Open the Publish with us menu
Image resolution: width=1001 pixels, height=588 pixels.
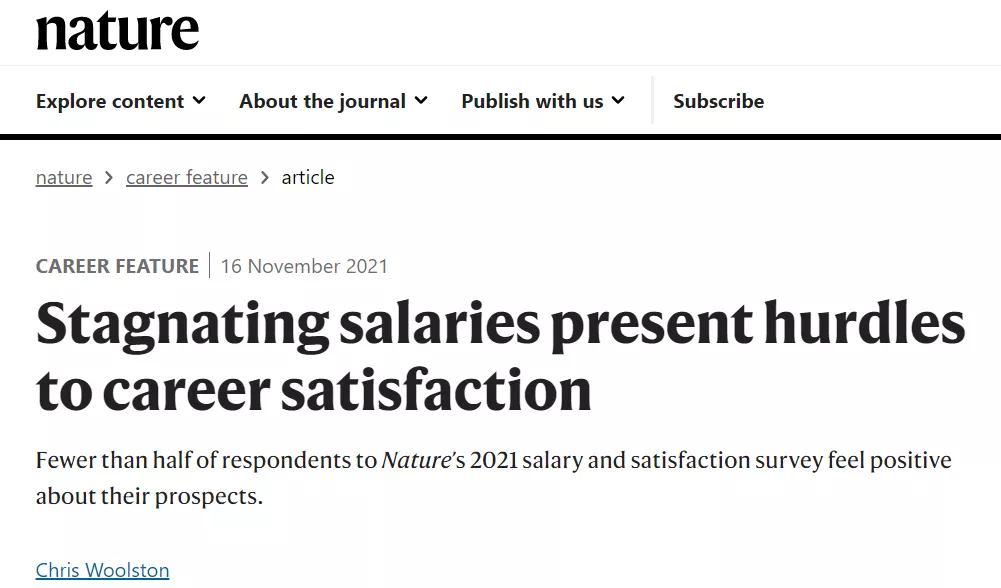(543, 101)
